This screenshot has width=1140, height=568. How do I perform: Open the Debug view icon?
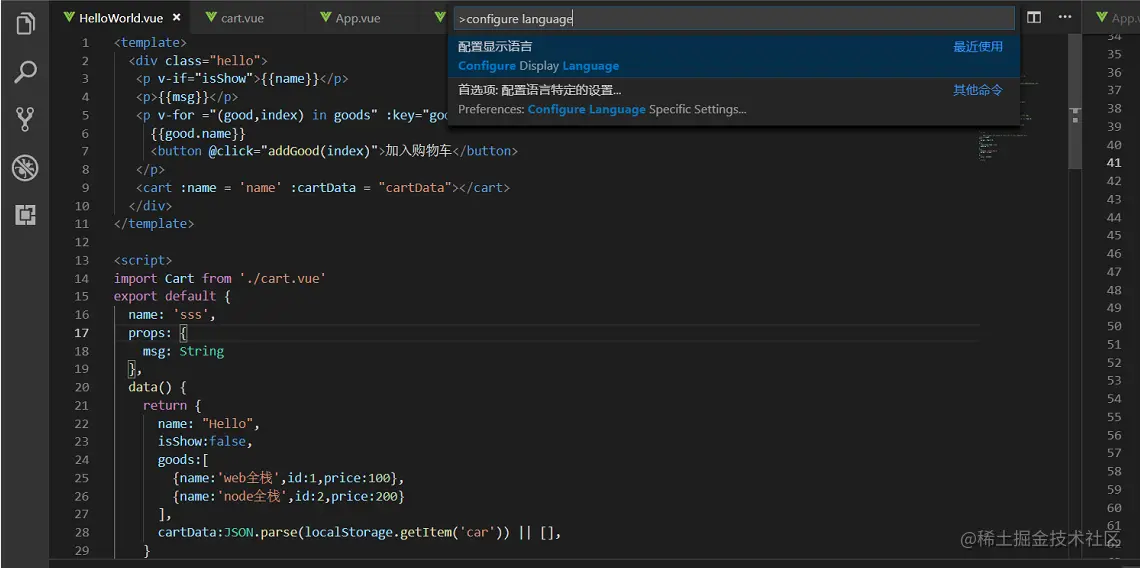[25, 167]
